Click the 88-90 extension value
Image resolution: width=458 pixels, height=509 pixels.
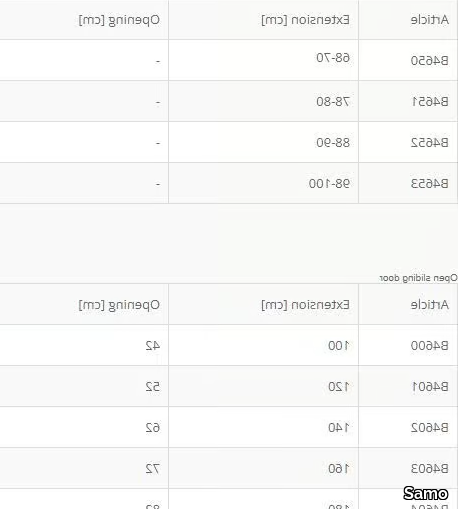333,143
